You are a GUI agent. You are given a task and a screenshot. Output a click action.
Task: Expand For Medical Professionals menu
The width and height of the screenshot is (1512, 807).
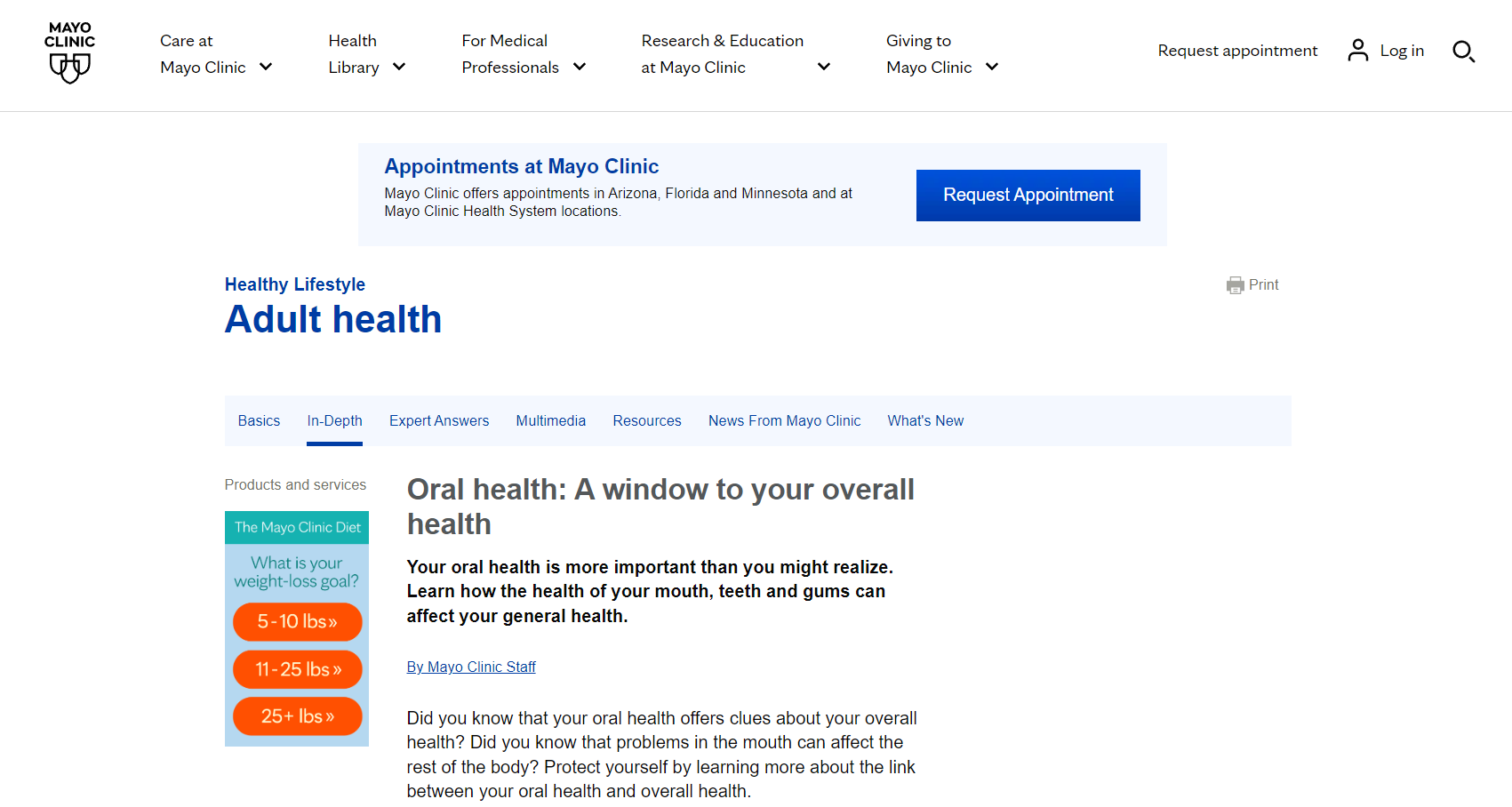pyautogui.click(x=524, y=54)
